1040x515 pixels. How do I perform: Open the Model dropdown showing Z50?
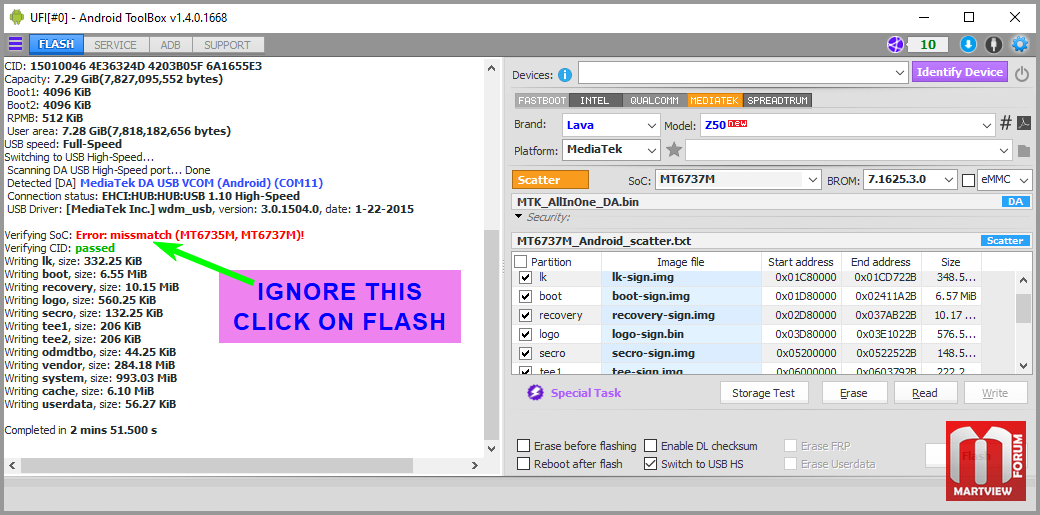click(x=848, y=125)
